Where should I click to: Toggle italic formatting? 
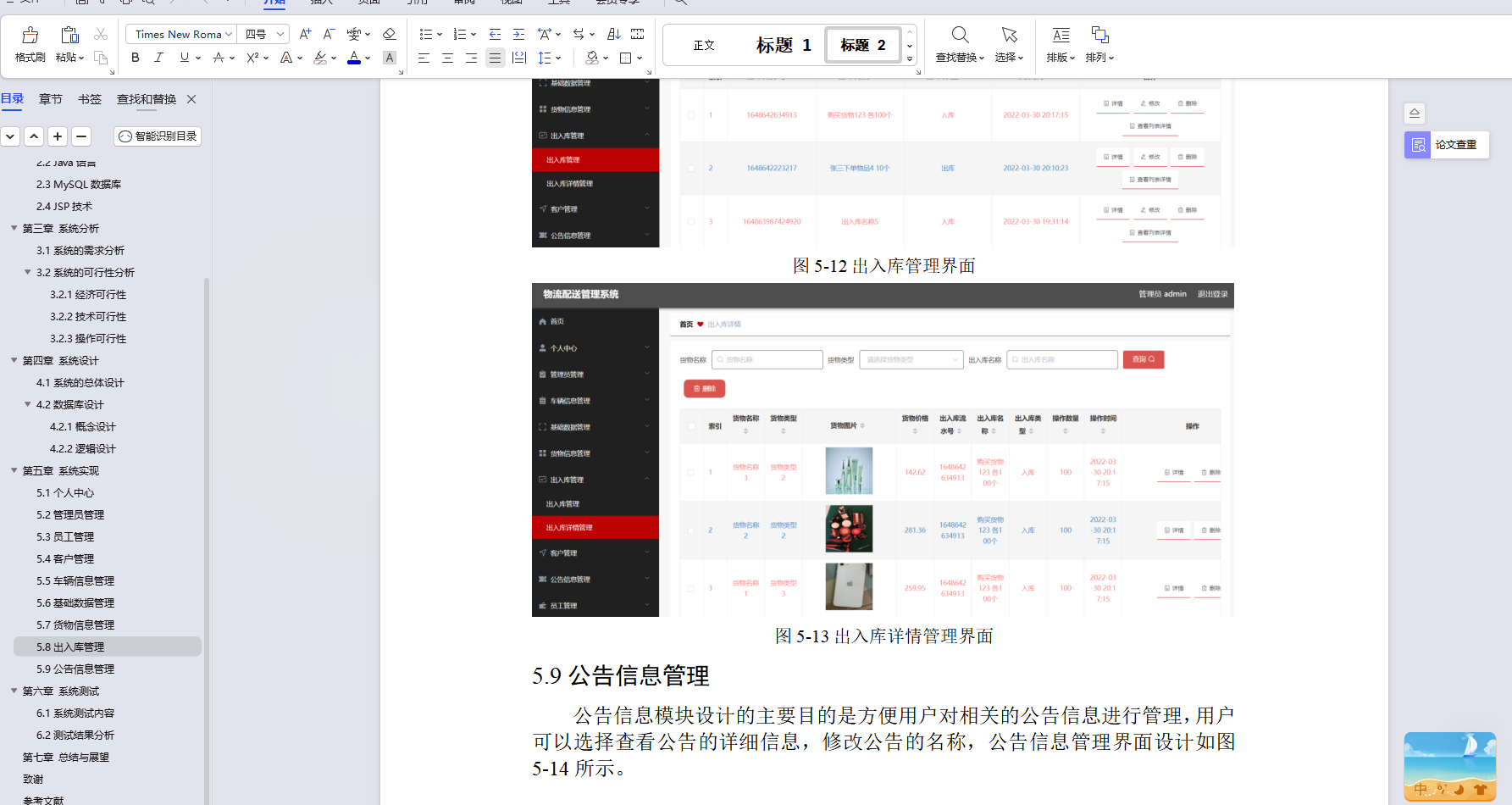coord(158,58)
